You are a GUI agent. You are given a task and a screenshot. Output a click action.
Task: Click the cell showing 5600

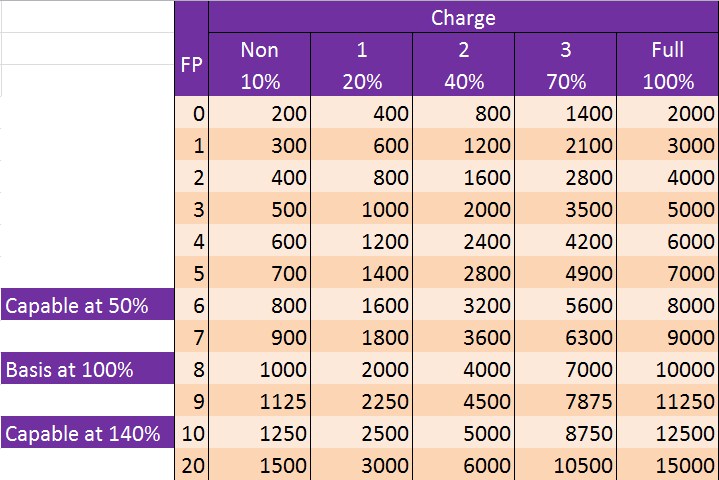coord(565,306)
